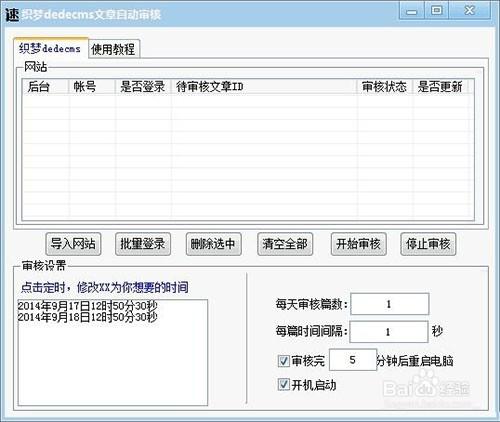Image resolution: width=500 pixels, height=422 pixels.
Task: Click the 删除选中 button
Action: [213, 244]
